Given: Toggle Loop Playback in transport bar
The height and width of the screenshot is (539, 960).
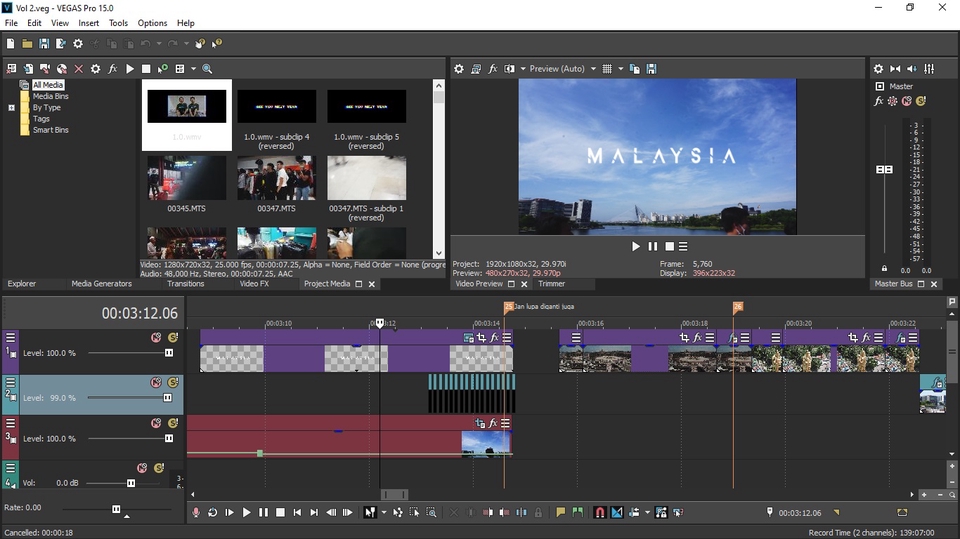Looking at the screenshot, I should point(212,513).
